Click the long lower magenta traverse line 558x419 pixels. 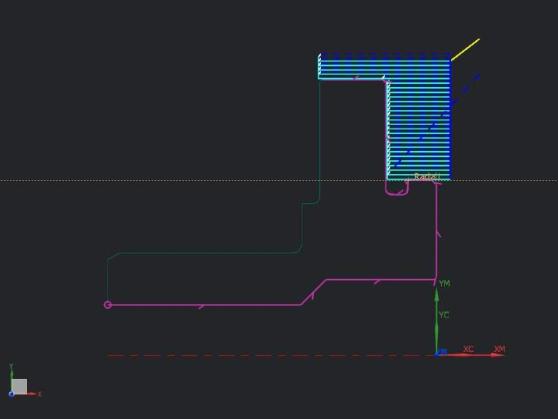pos(206,305)
